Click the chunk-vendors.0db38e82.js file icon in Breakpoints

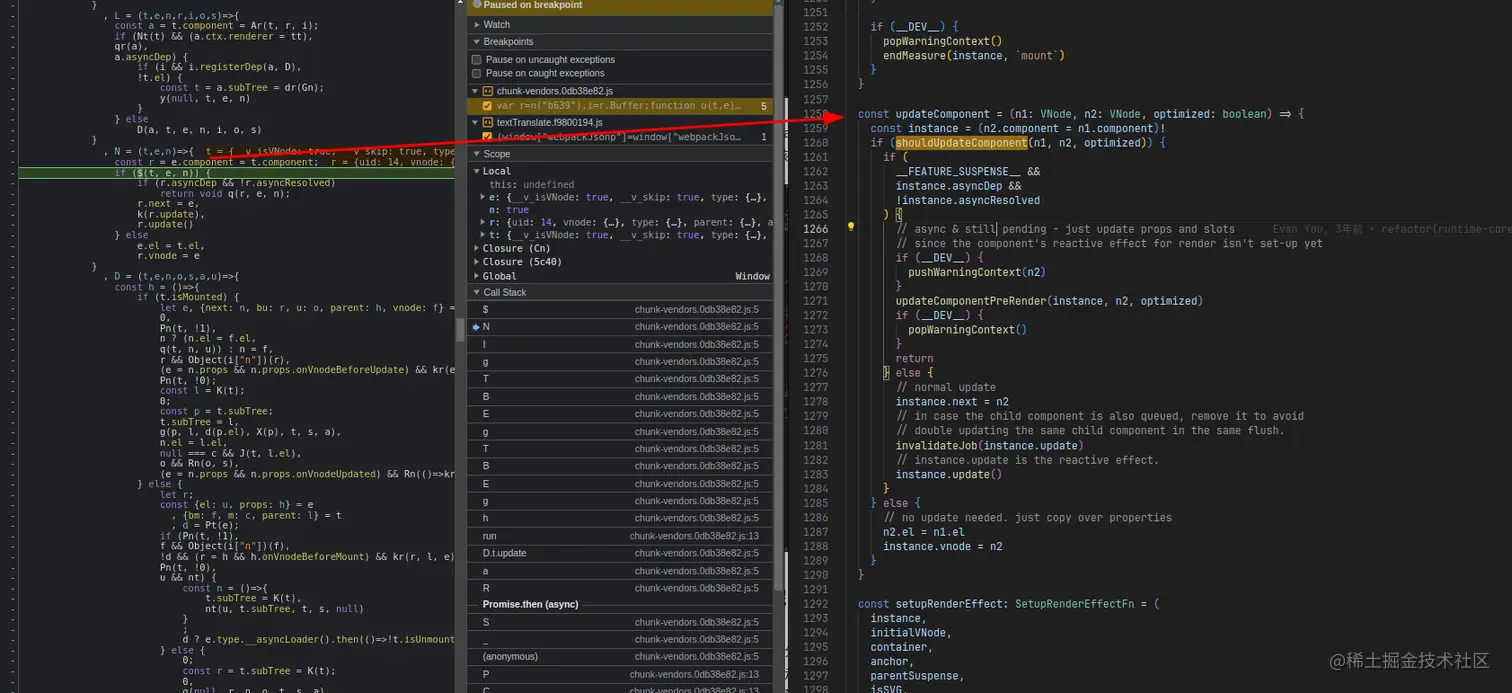click(x=488, y=91)
